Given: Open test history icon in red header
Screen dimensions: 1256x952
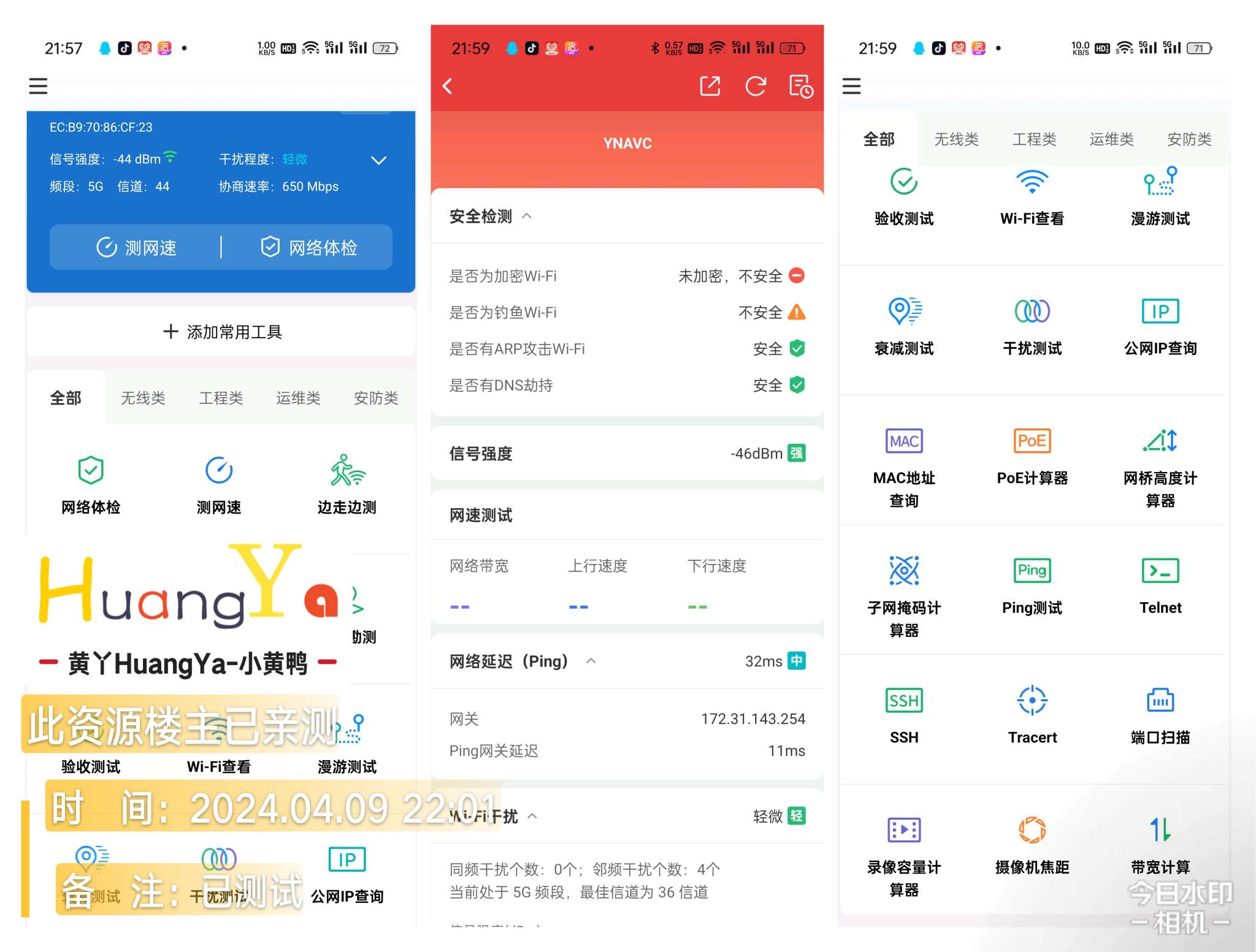Looking at the screenshot, I should [800, 86].
